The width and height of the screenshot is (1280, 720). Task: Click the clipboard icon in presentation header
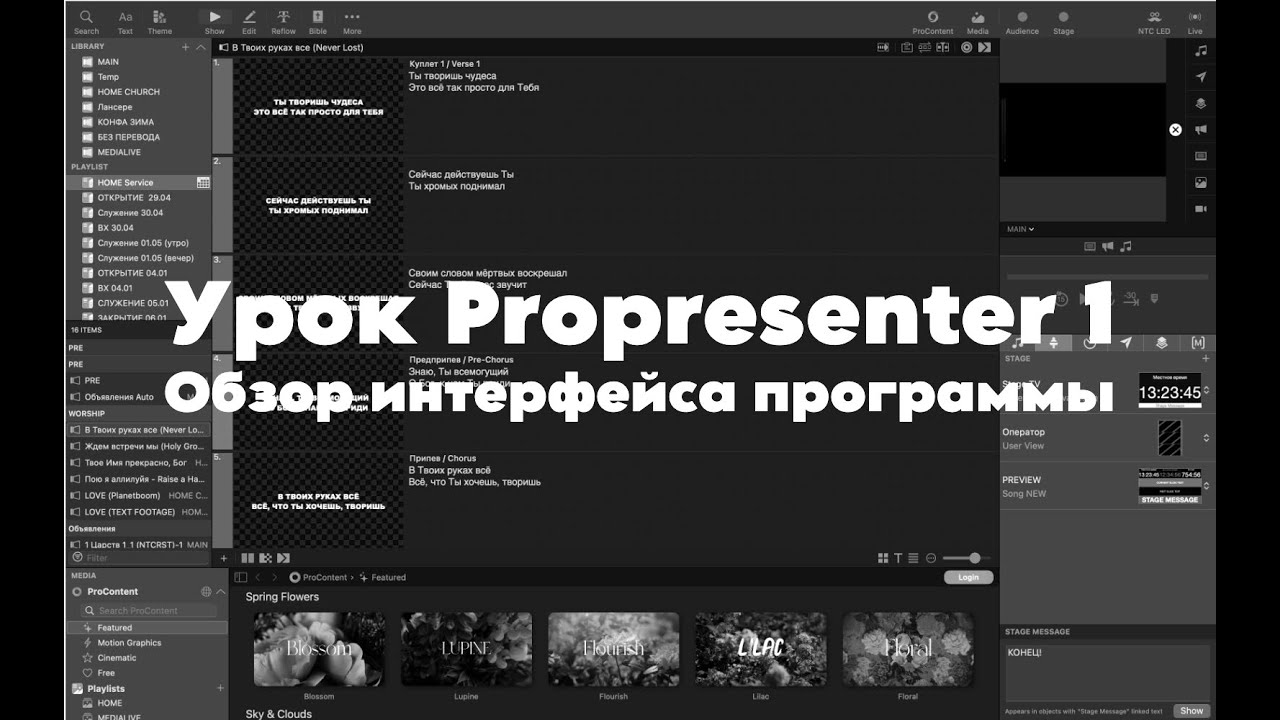[x=907, y=47]
